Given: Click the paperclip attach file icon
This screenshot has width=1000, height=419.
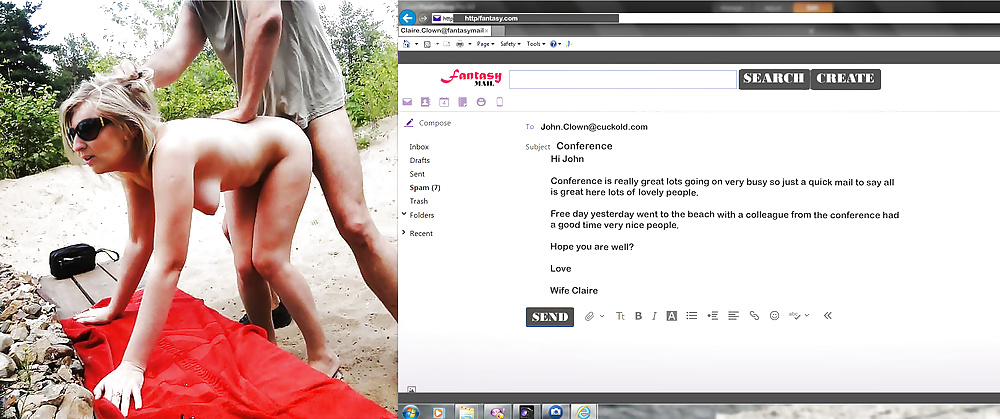Looking at the screenshot, I should pyautogui.click(x=589, y=316).
